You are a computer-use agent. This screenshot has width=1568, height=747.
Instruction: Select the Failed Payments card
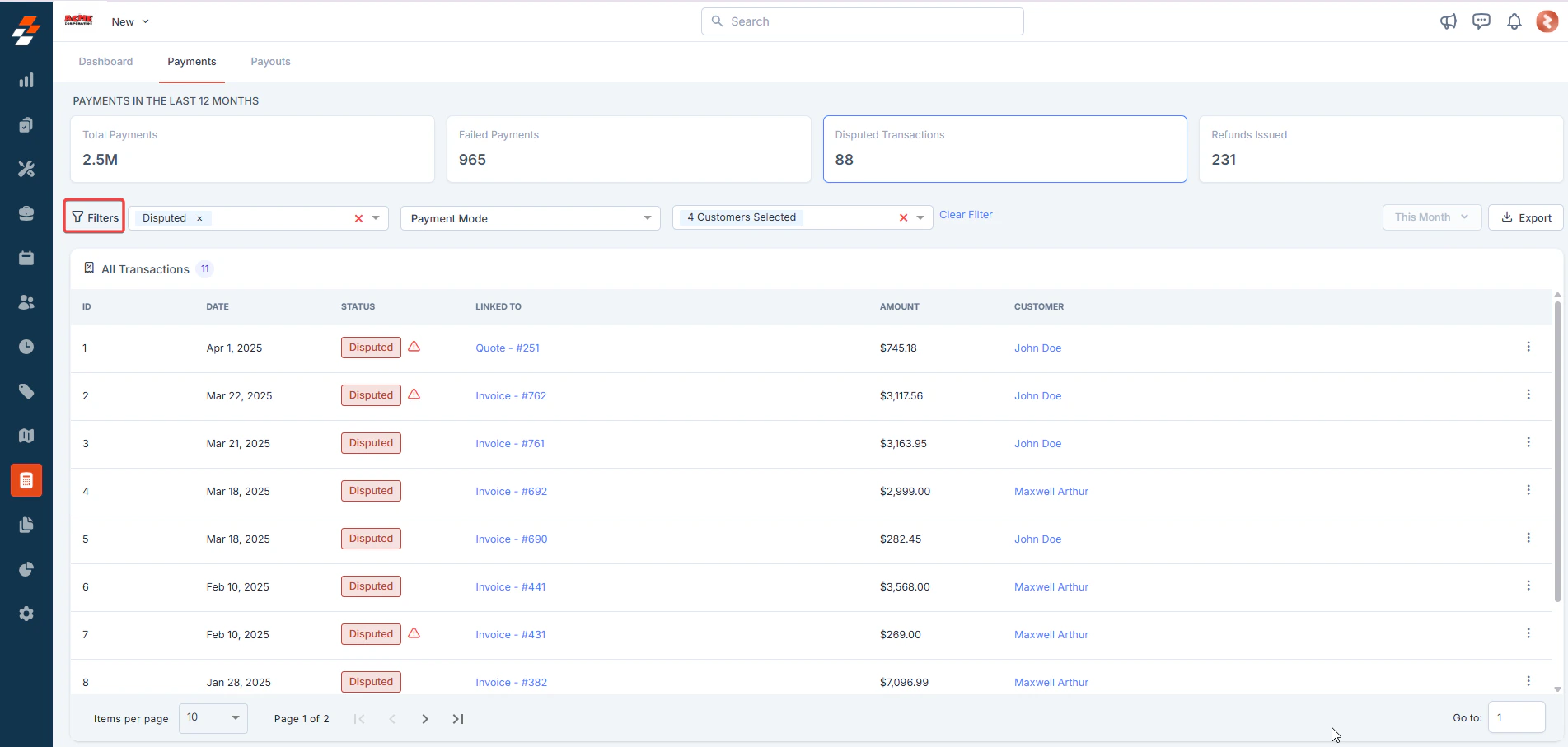pyautogui.click(x=629, y=149)
